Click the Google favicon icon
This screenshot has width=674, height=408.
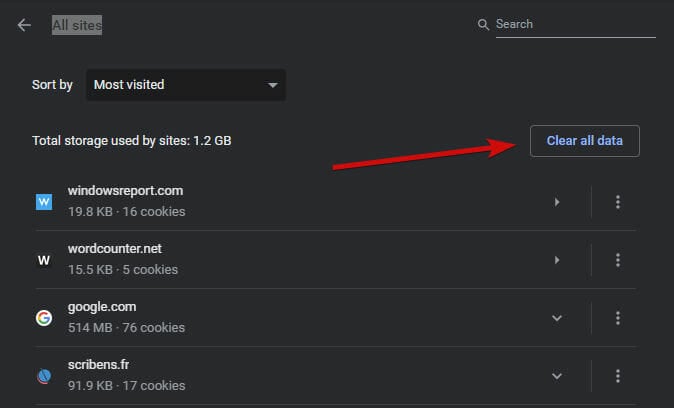coord(44,318)
